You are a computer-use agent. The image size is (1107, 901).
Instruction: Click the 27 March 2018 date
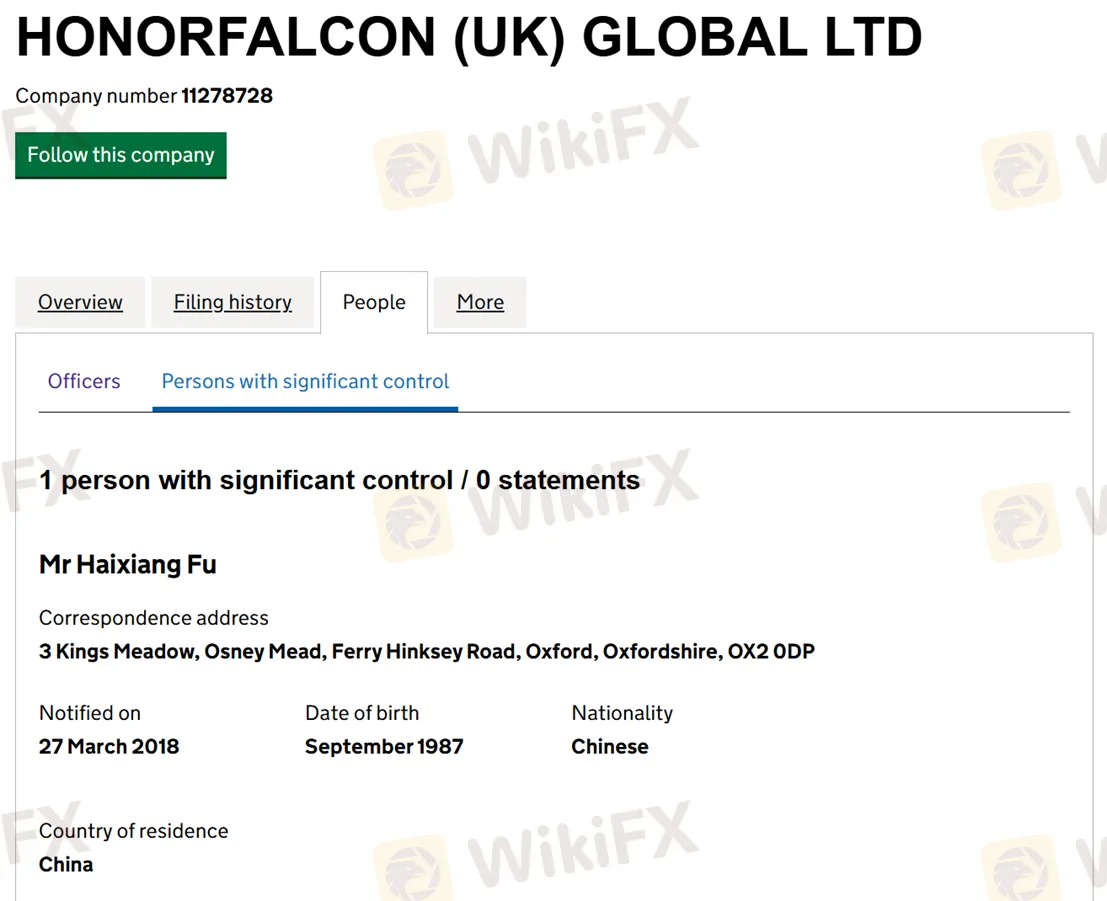(109, 746)
